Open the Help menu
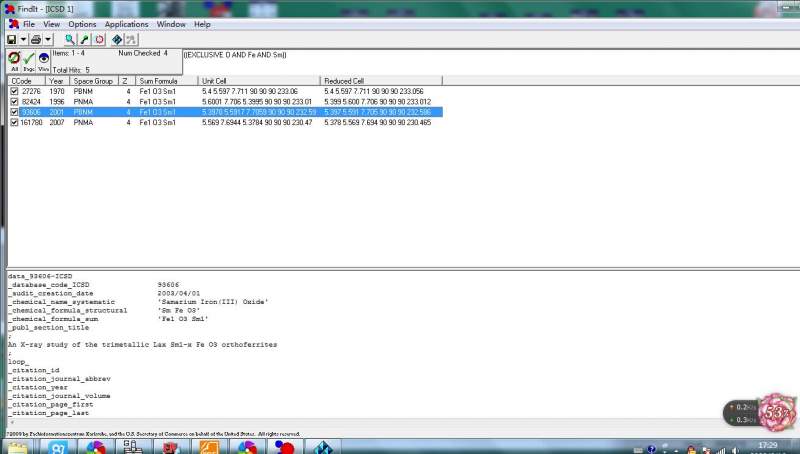 202,24
